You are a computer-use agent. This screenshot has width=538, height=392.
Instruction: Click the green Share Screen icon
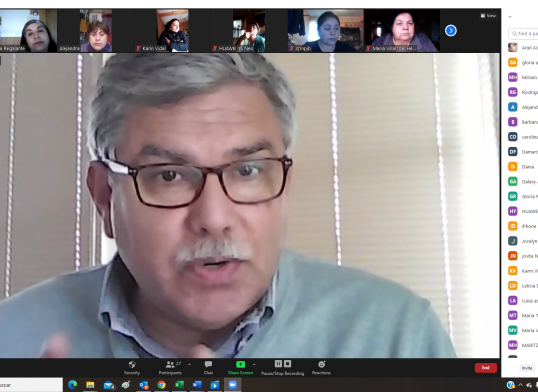click(x=241, y=364)
